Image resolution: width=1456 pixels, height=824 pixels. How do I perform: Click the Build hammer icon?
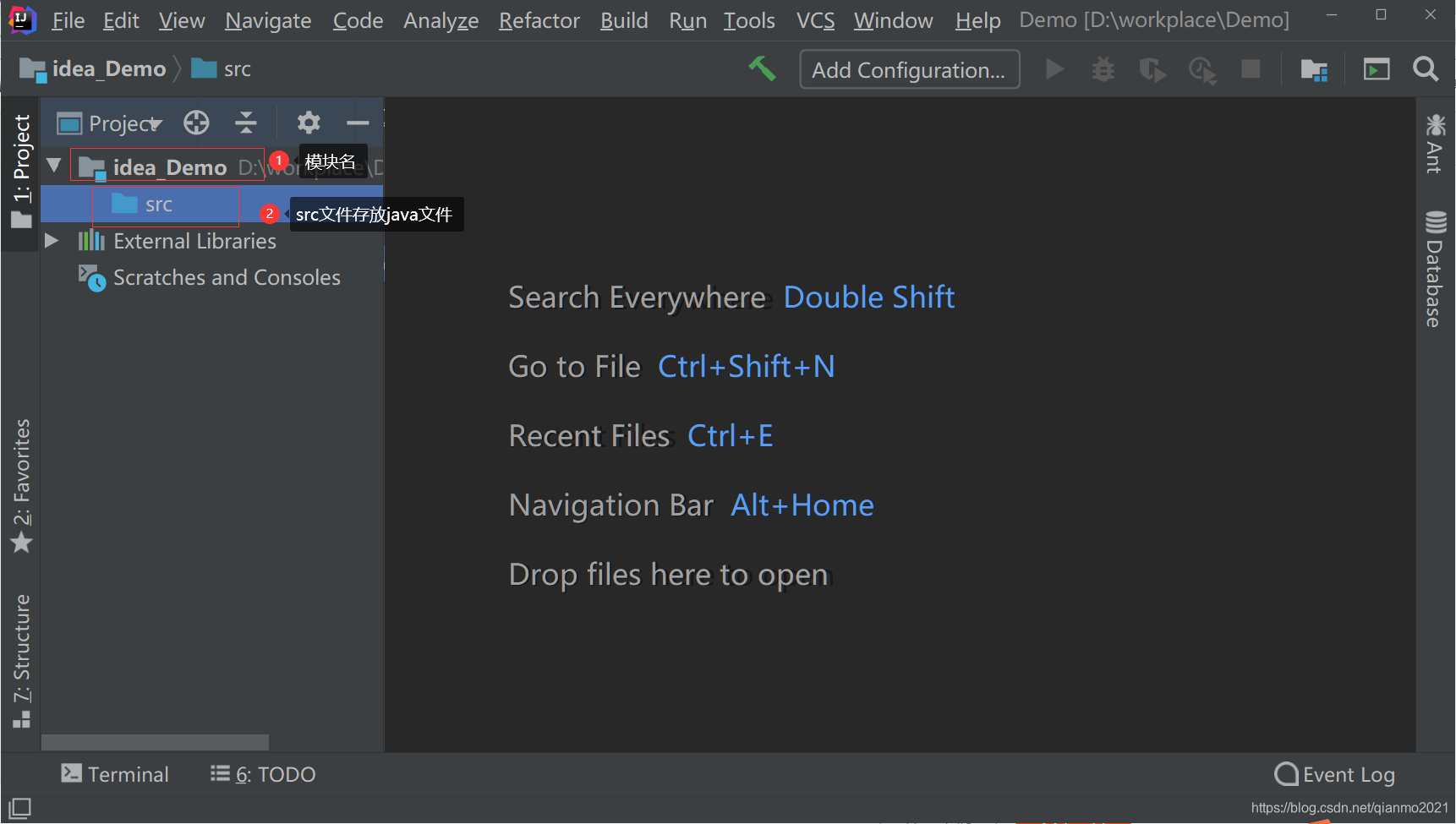(763, 69)
